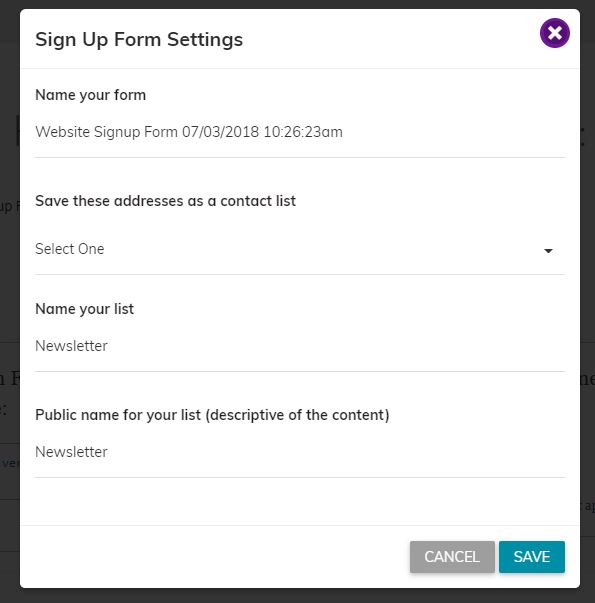Viewport: 595px width, 603px height.
Task: Close the Sign Up Form Settings dialog
Action: click(x=554, y=33)
